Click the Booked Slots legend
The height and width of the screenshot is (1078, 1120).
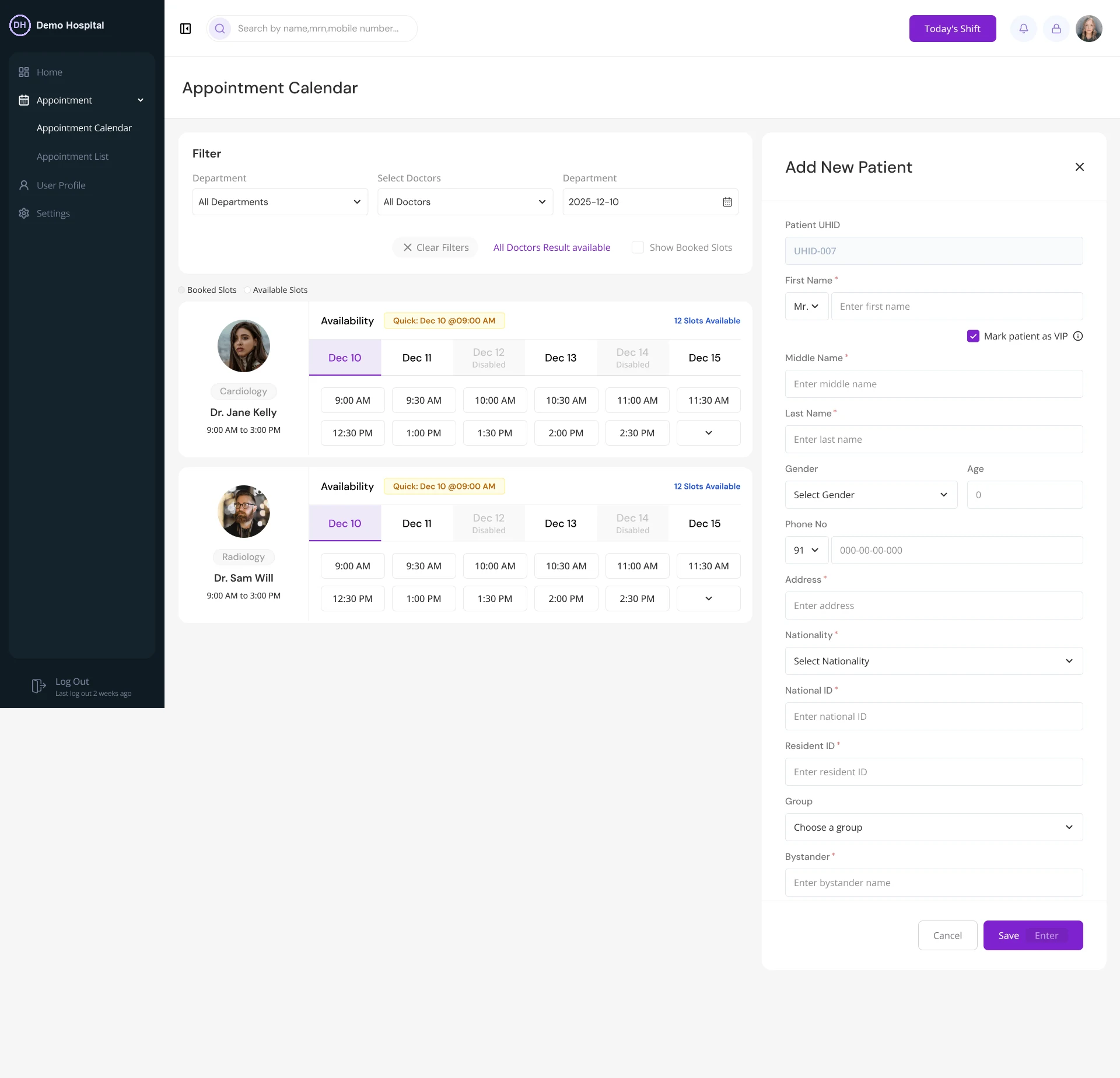[208, 290]
